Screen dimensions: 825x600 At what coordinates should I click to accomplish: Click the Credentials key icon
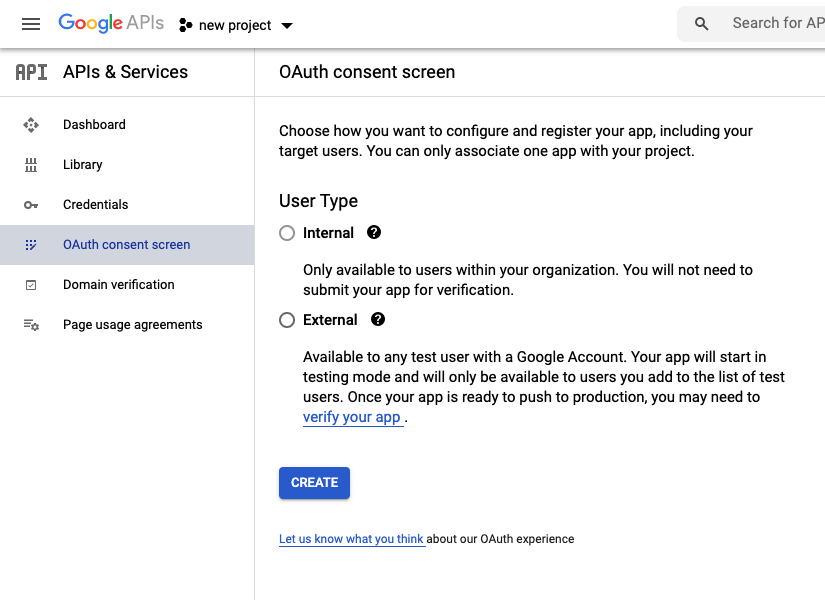(31, 205)
